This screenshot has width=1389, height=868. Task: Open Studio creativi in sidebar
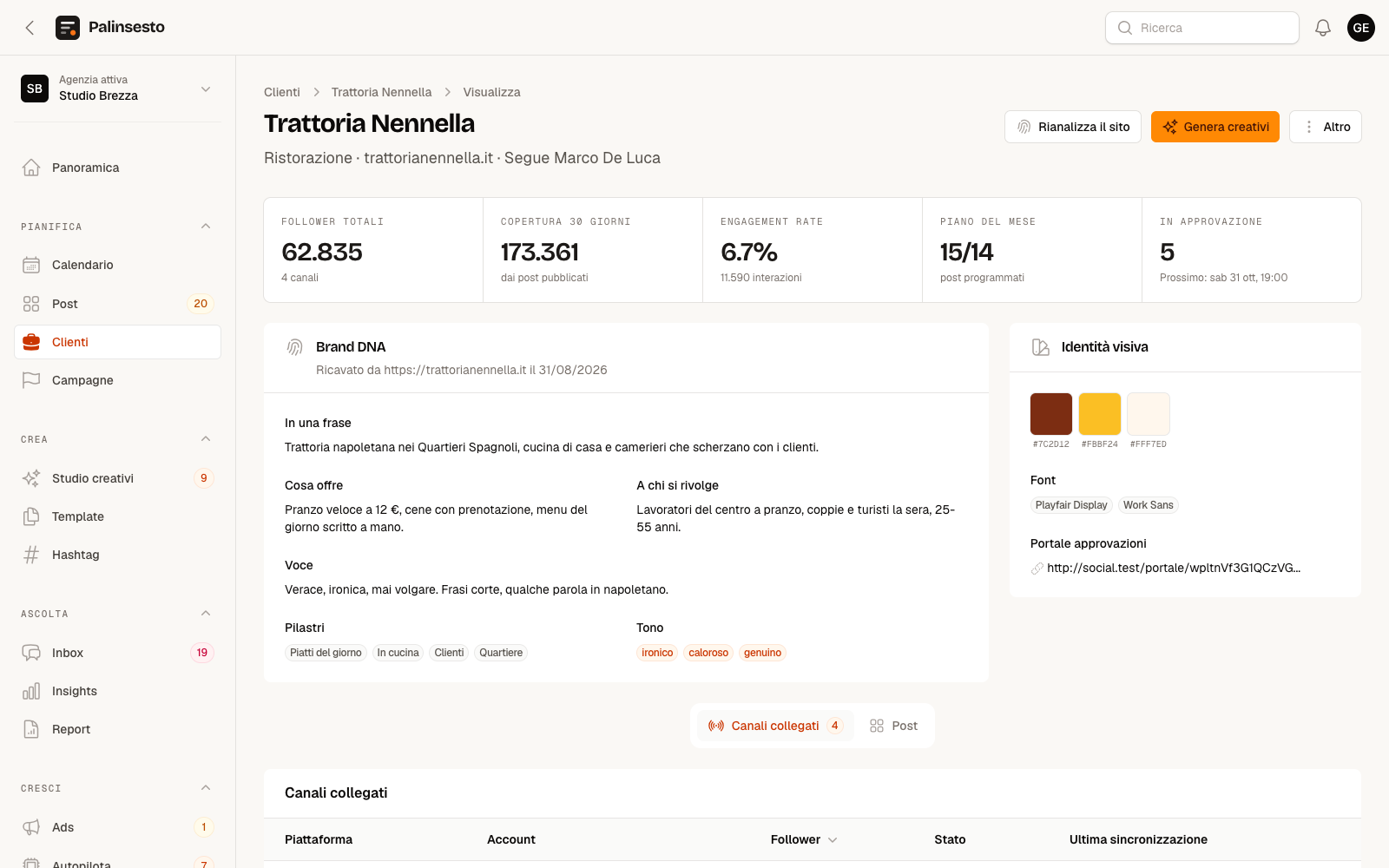click(117, 478)
